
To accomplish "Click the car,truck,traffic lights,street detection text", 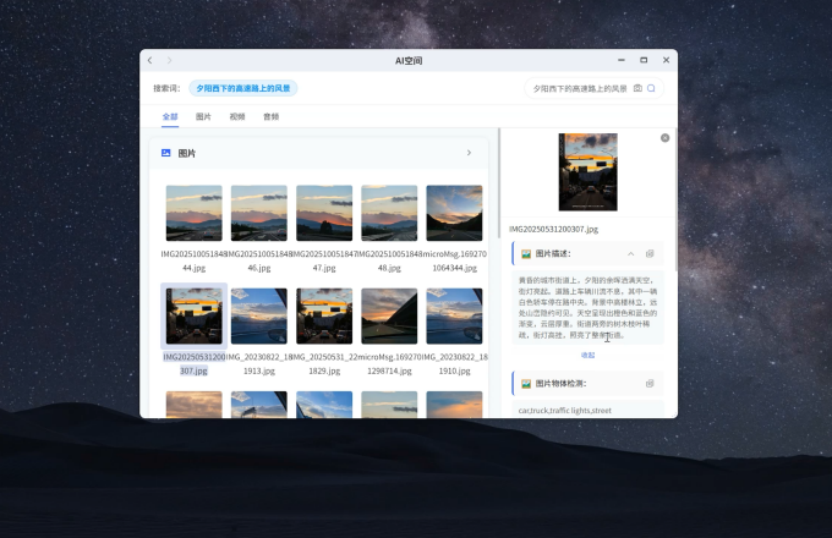I will point(565,410).
